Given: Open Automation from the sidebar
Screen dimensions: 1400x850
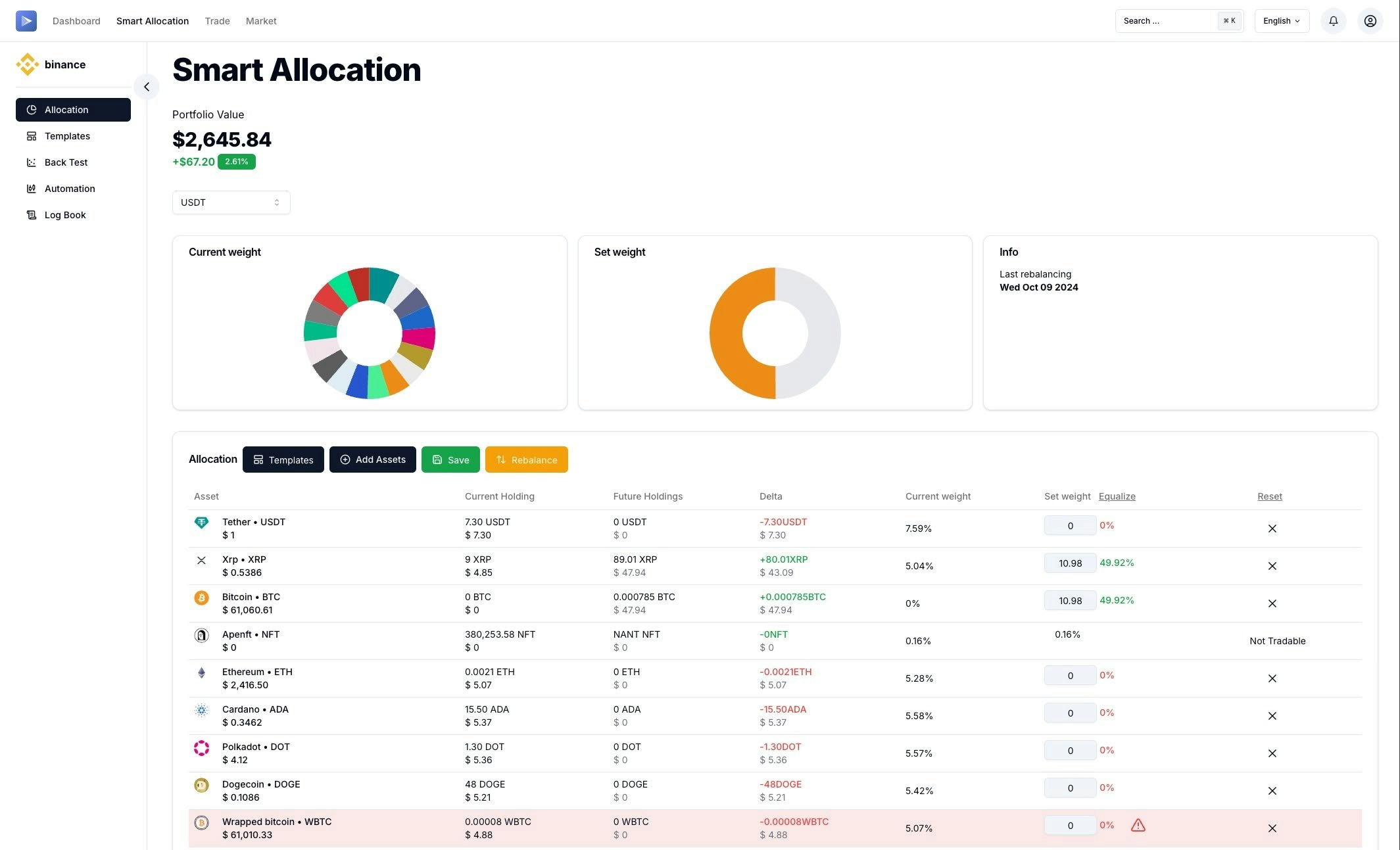Looking at the screenshot, I should [x=70, y=189].
